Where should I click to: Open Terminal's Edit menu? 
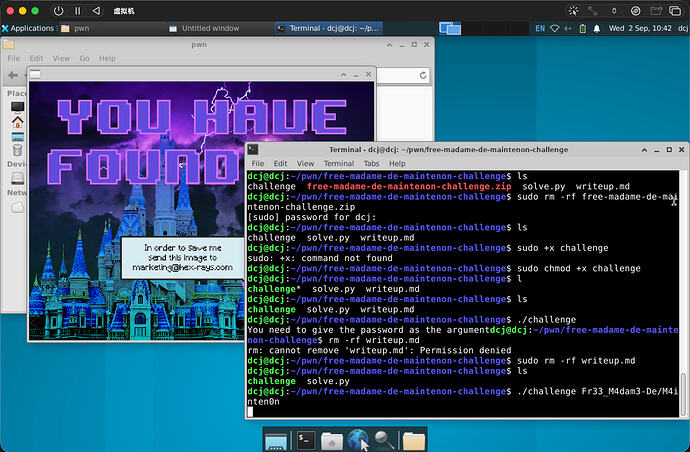pos(280,163)
